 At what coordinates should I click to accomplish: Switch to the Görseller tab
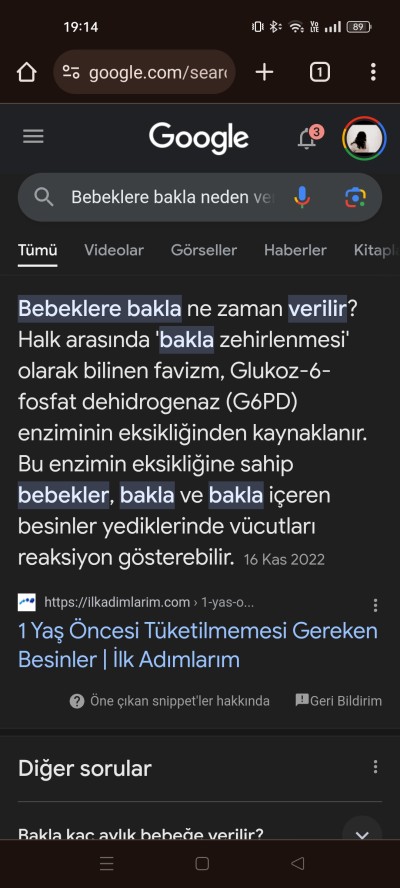tap(204, 250)
